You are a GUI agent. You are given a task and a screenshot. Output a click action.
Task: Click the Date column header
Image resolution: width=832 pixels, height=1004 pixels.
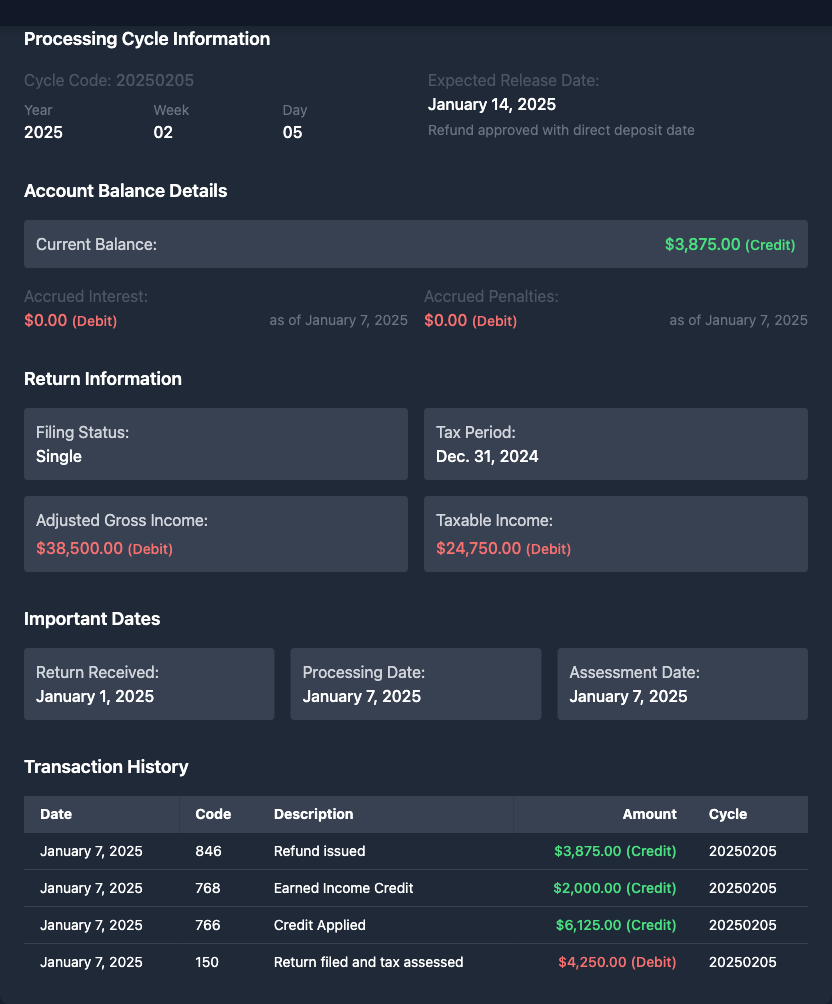click(56, 814)
